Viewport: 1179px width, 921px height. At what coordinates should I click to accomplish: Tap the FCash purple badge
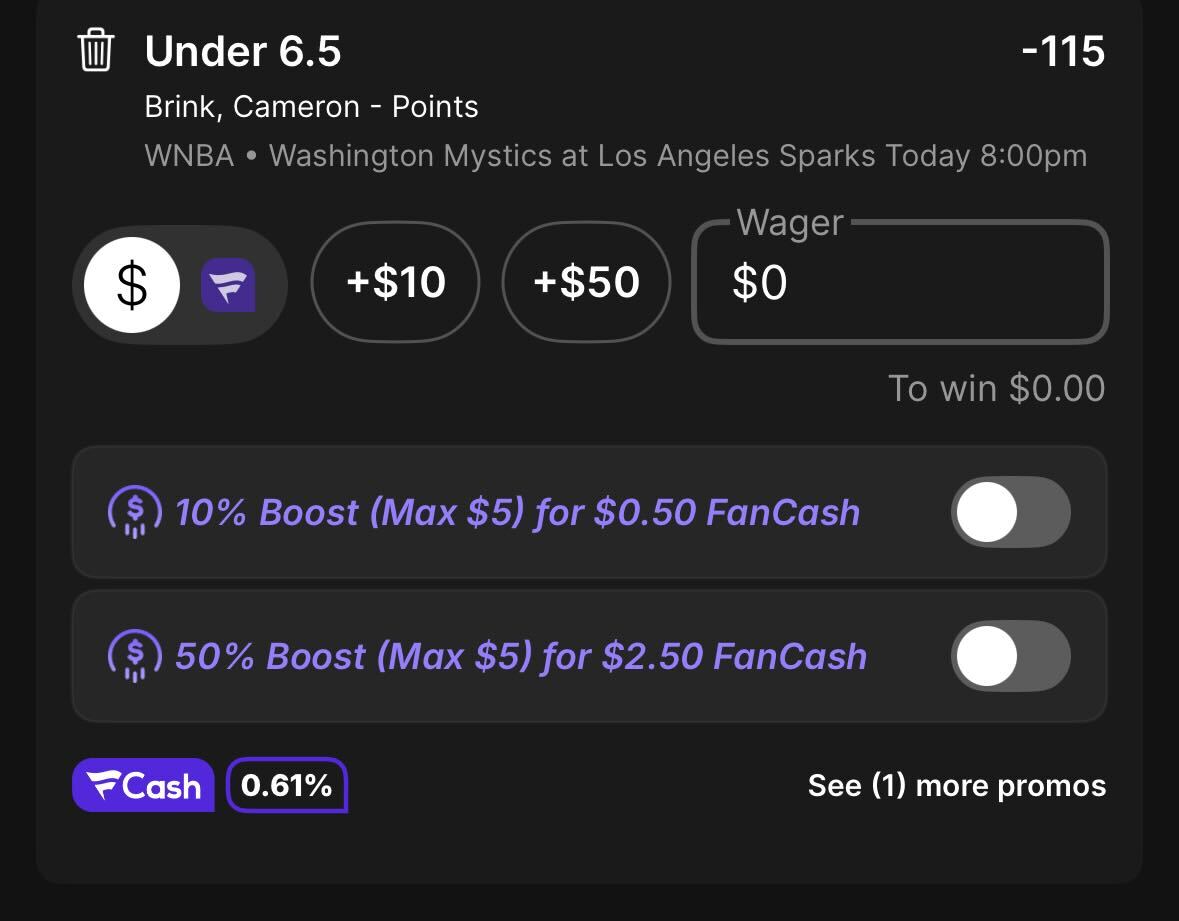143,785
